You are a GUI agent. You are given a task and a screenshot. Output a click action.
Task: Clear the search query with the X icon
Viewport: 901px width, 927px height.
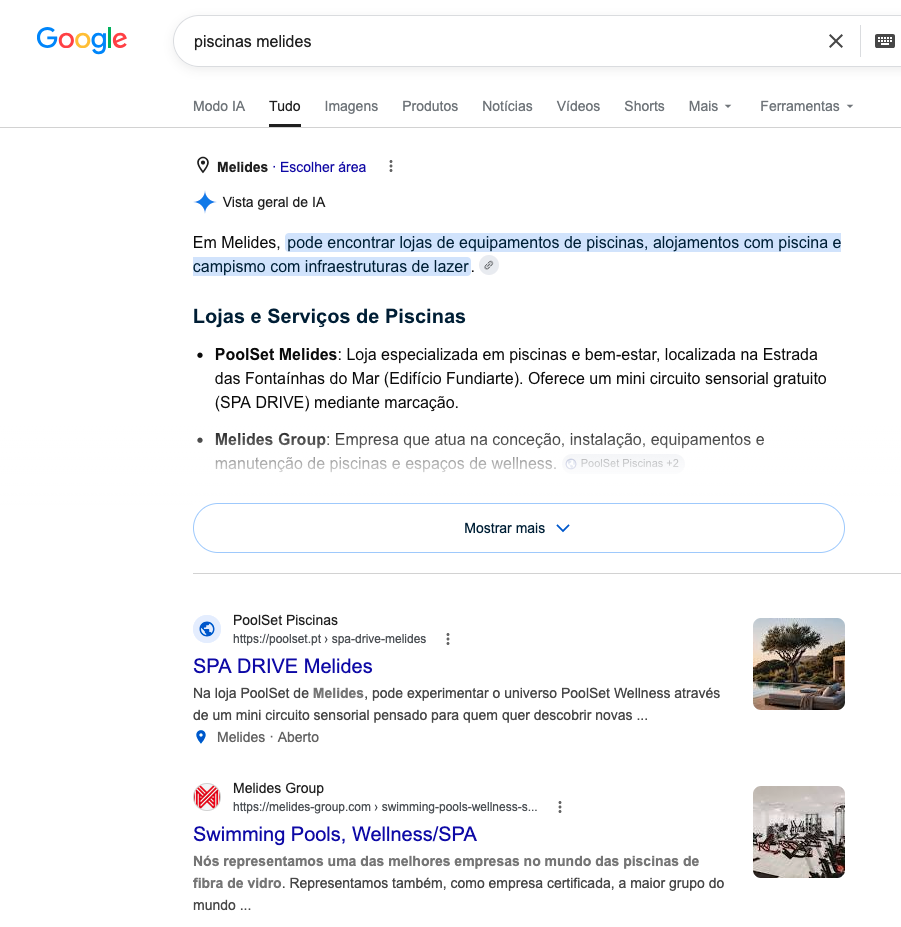pos(835,41)
